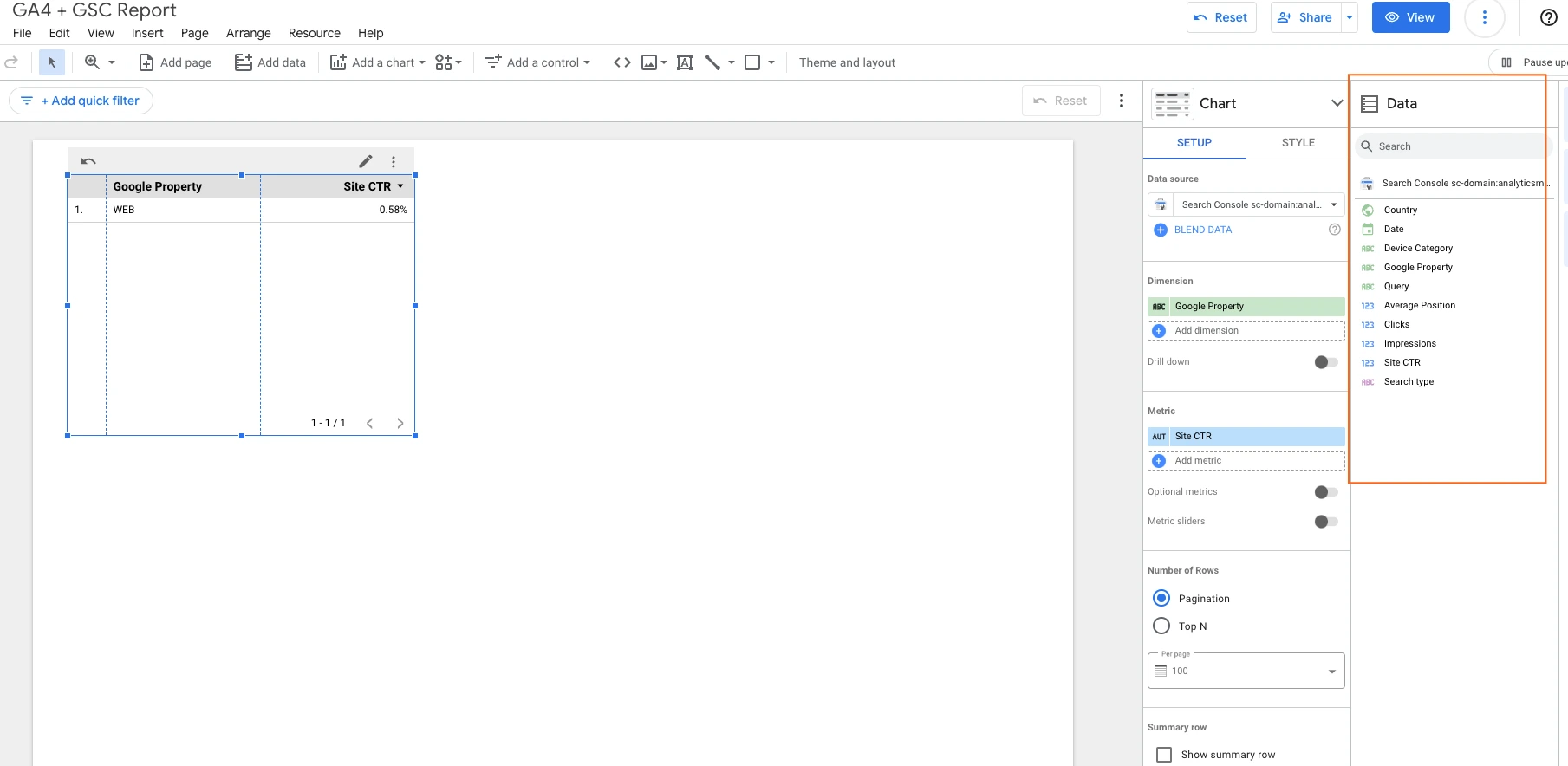Click Add quick filter

pos(81,101)
